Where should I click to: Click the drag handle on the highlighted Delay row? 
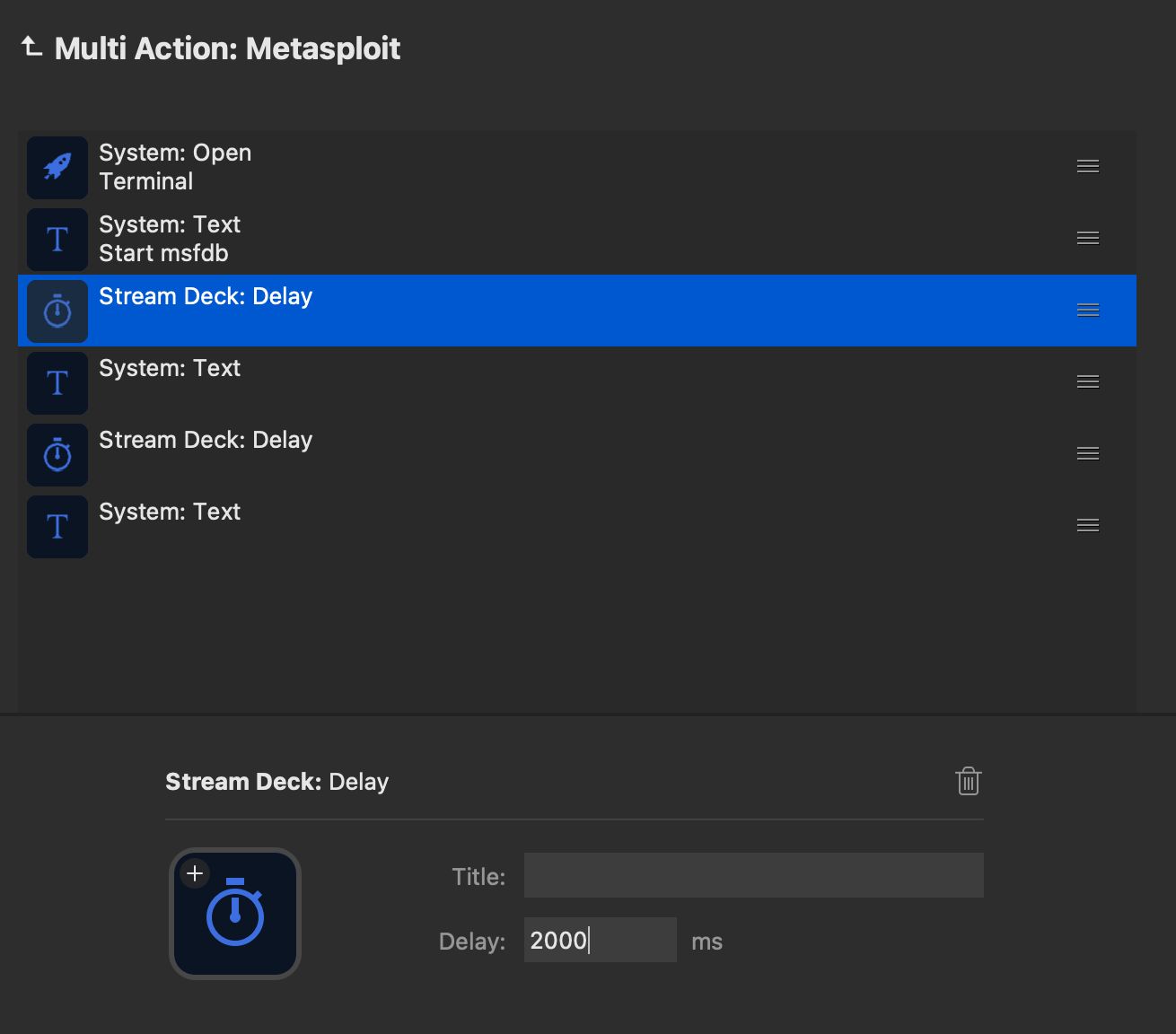point(1087,311)
